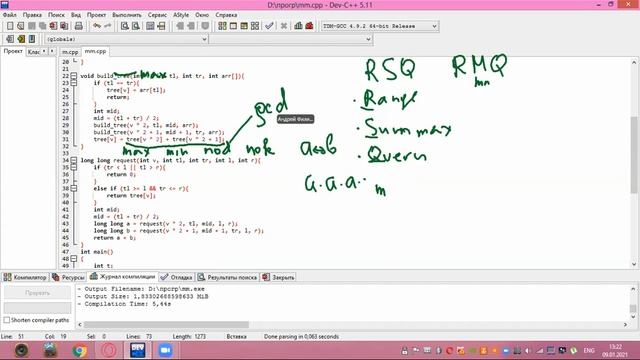Open the Компилятор bottom tab

(x=25, y=277)
